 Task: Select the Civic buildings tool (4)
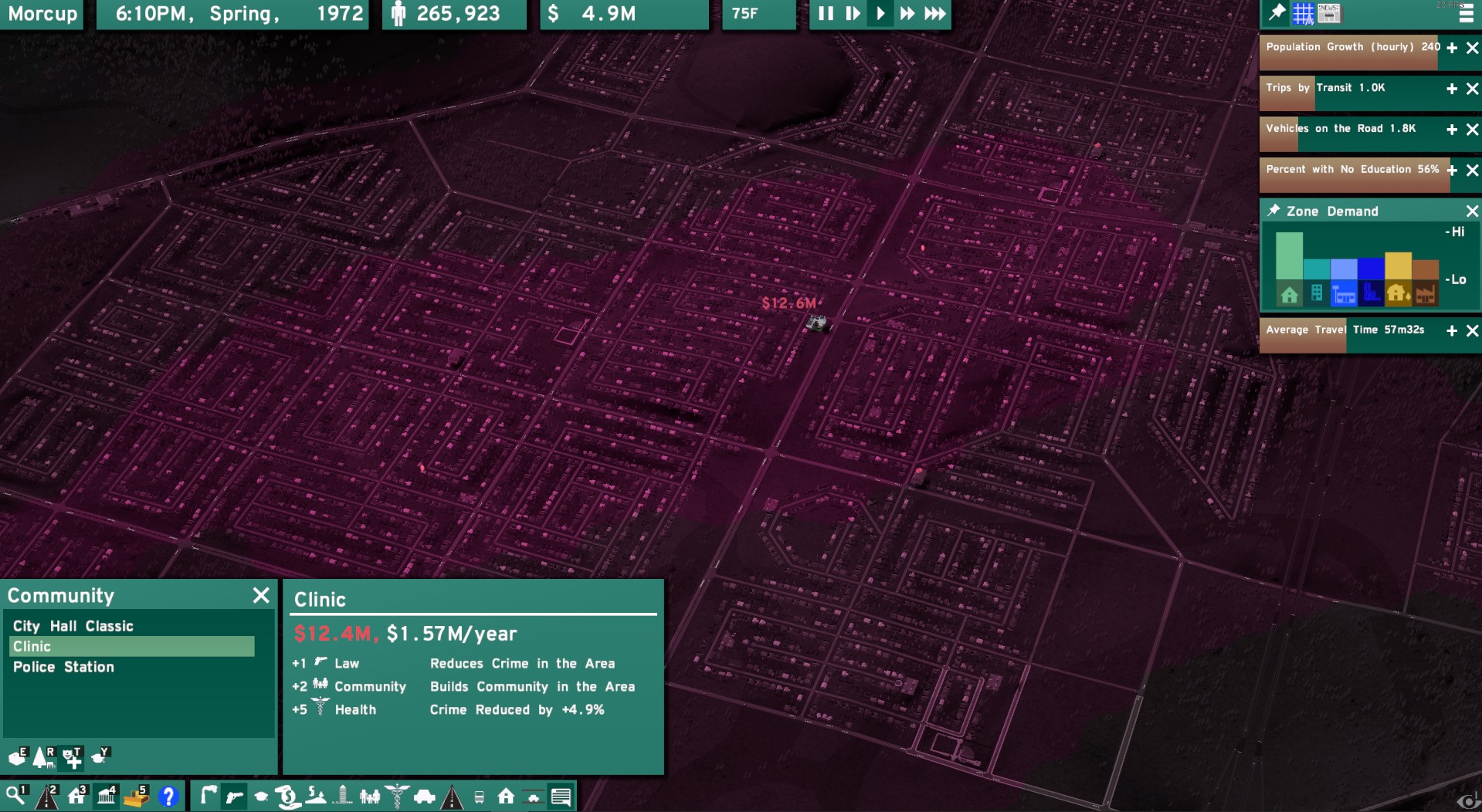point(107,795)
